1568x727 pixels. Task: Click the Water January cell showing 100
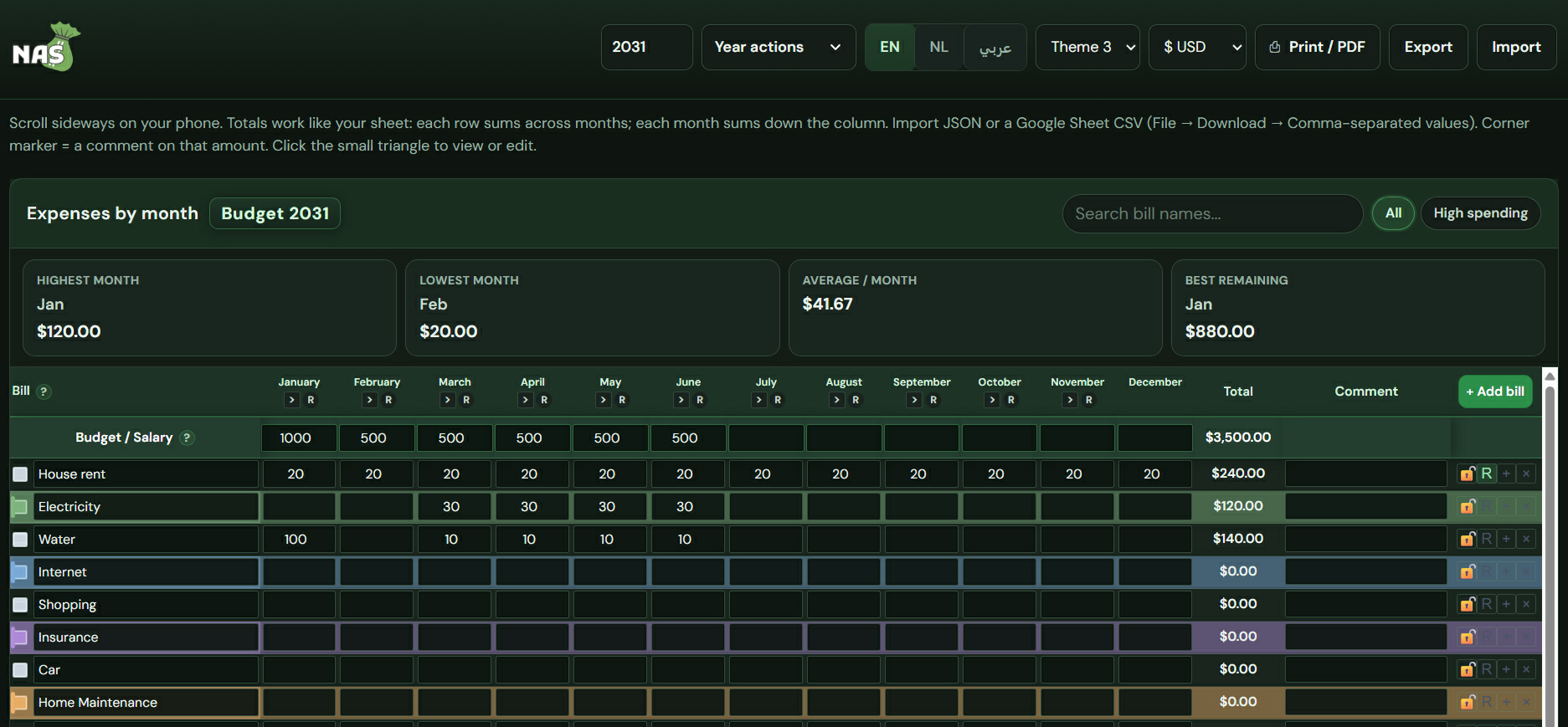tap(299, 540)
